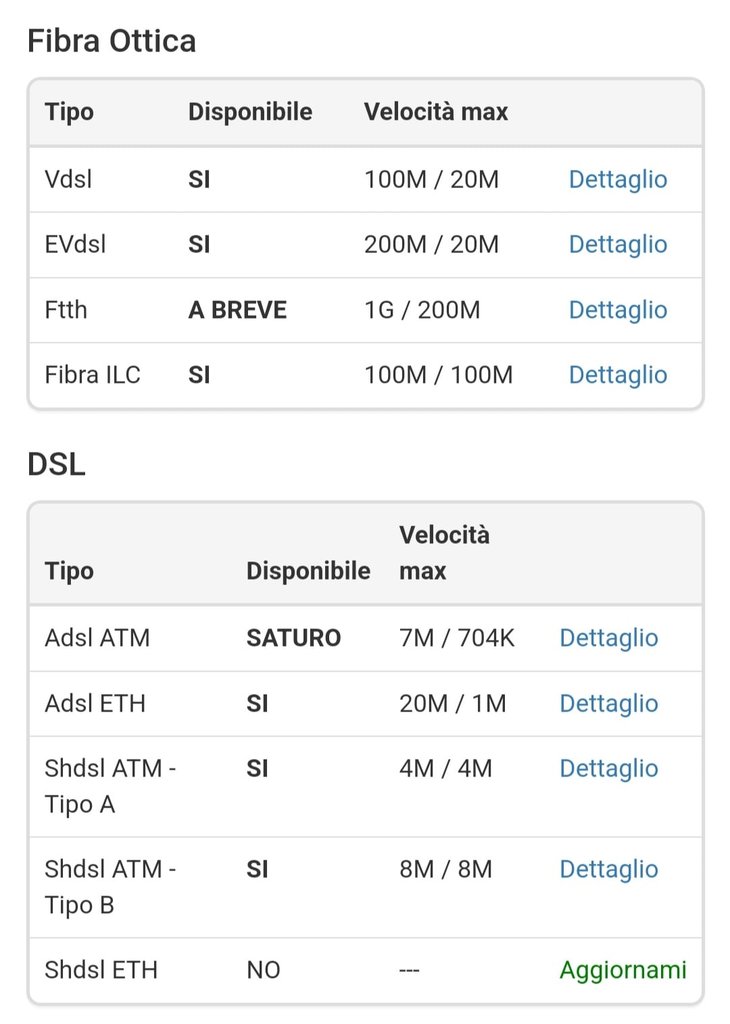Click Dettaglio in the Fibra ILC row
Viewport: 730px width, 1024px height.
617,375
